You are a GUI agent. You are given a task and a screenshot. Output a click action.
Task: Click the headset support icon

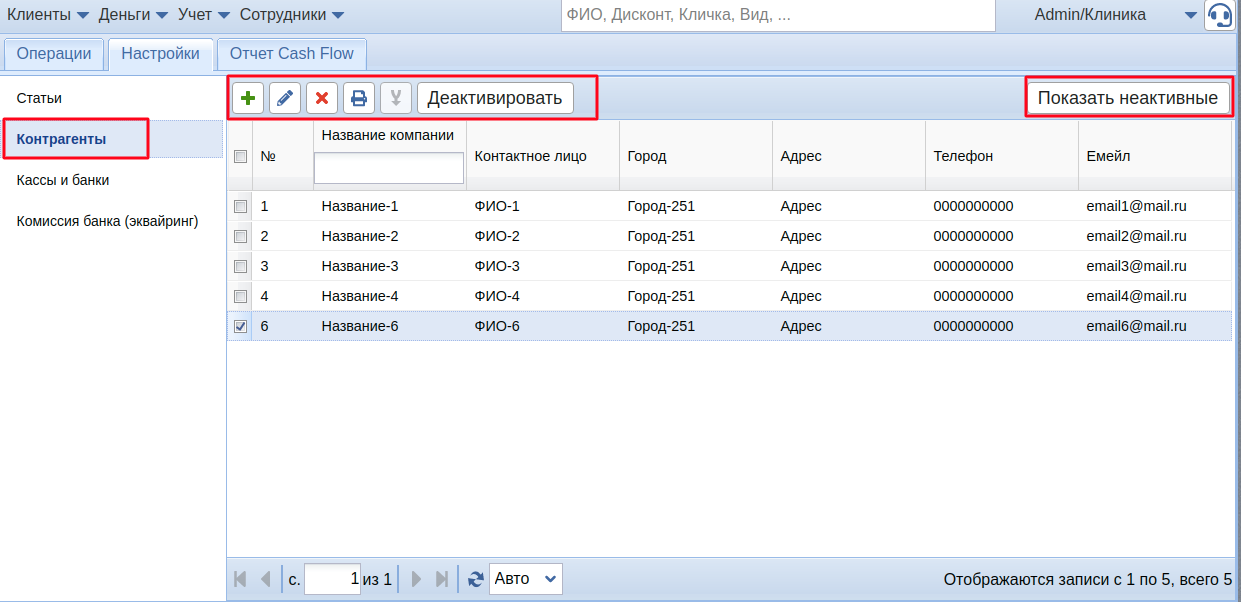tap(1219, 16)
